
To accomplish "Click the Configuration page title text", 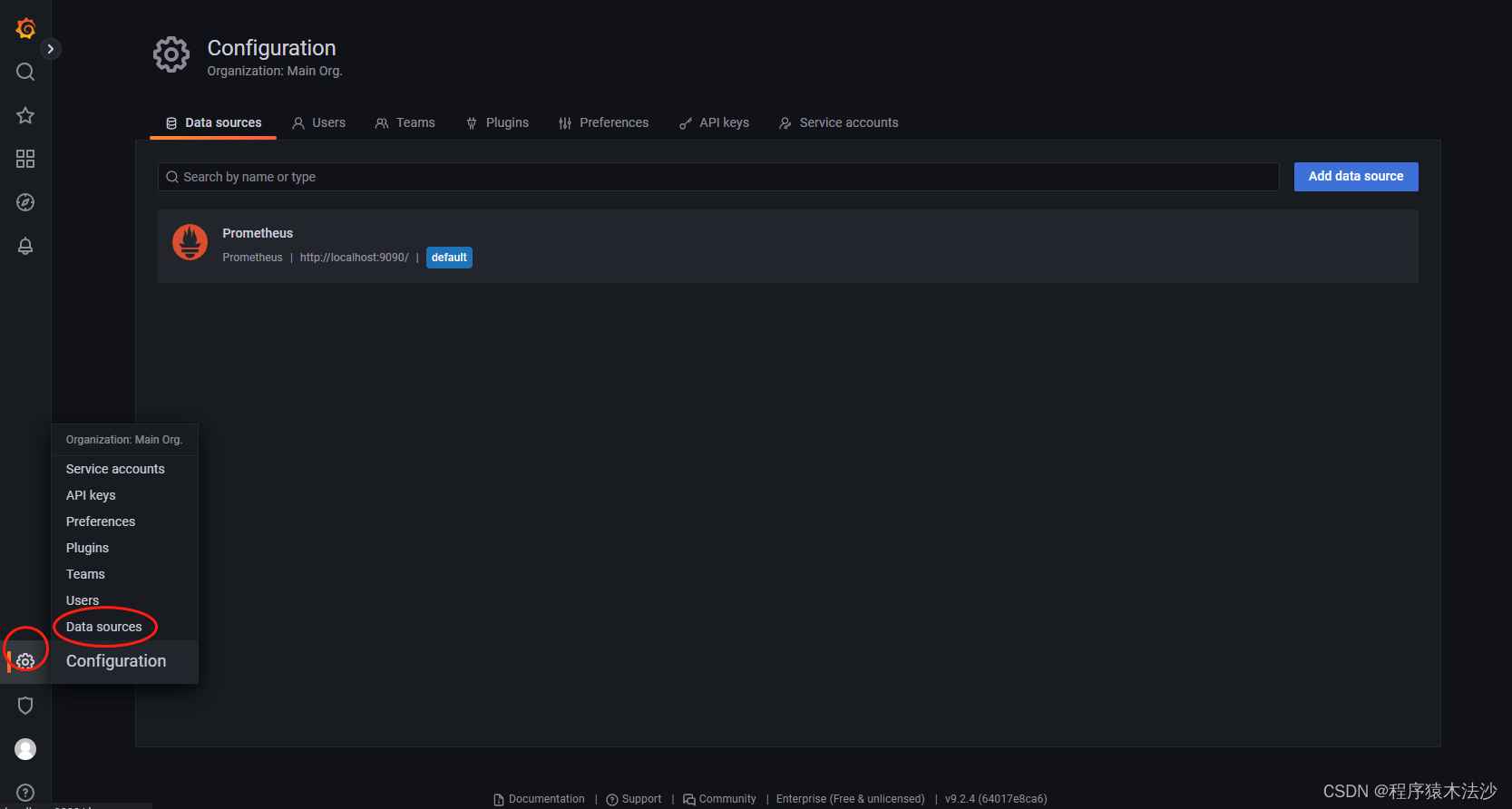I will click(x=271, y=48).
